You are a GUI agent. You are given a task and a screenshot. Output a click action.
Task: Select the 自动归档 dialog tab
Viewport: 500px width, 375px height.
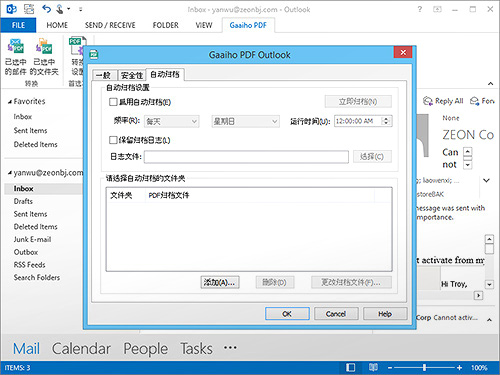coord(165,74)
